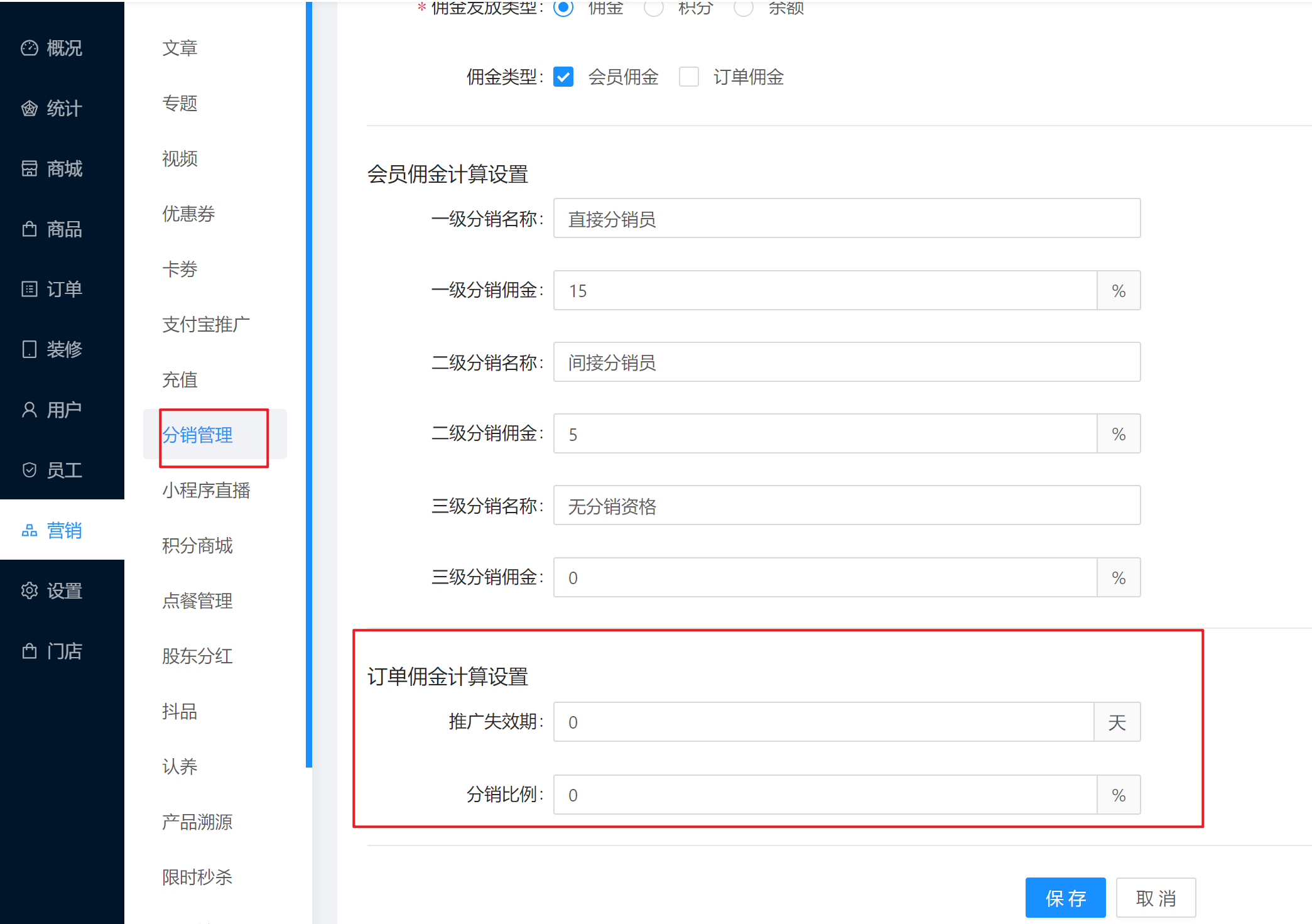Click the 装修 decoration icon
The height and width of the screenshot is (924, 1312).
29,349
